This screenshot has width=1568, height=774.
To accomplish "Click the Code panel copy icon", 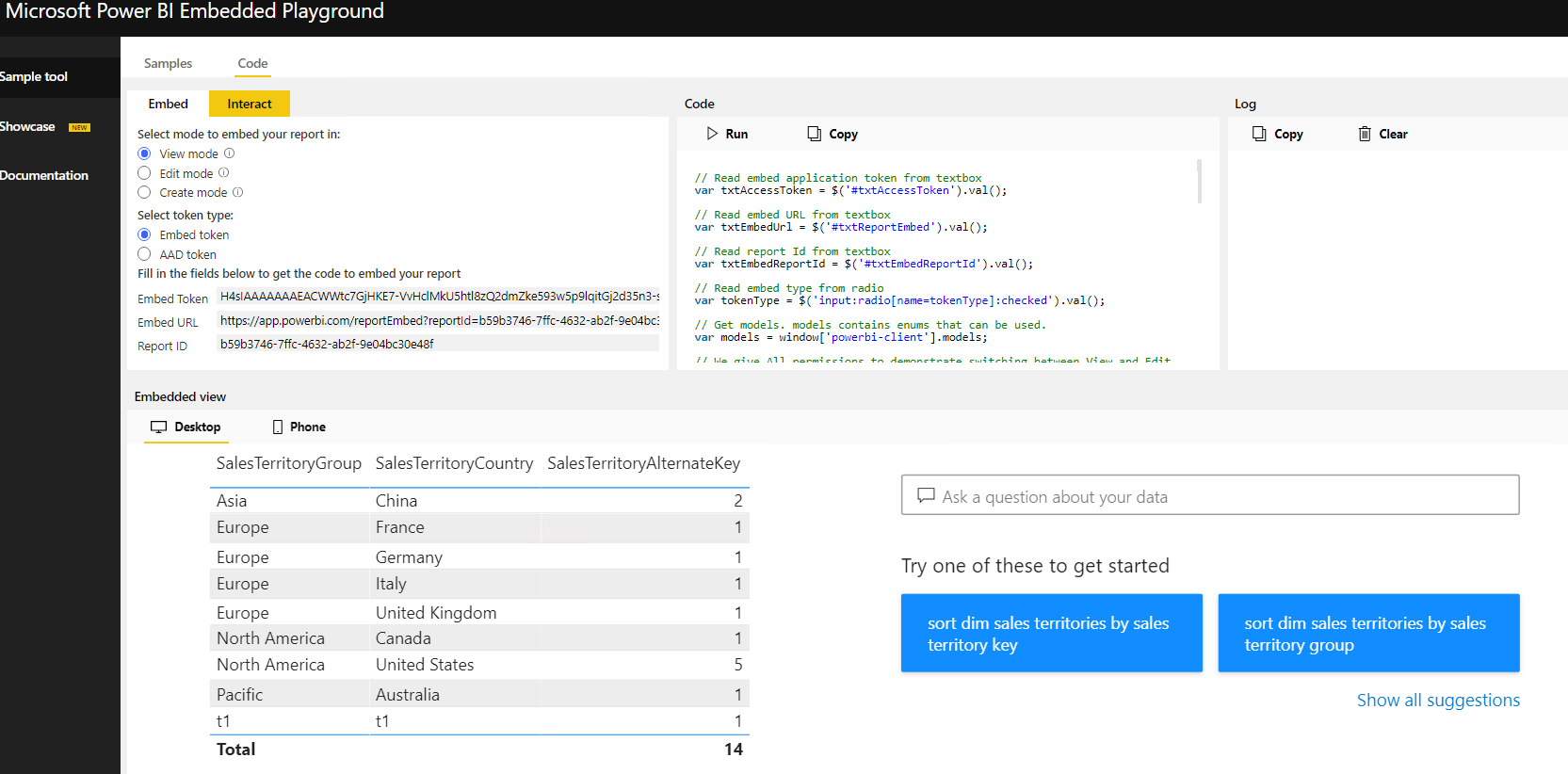I will click(x=815, y=134).
